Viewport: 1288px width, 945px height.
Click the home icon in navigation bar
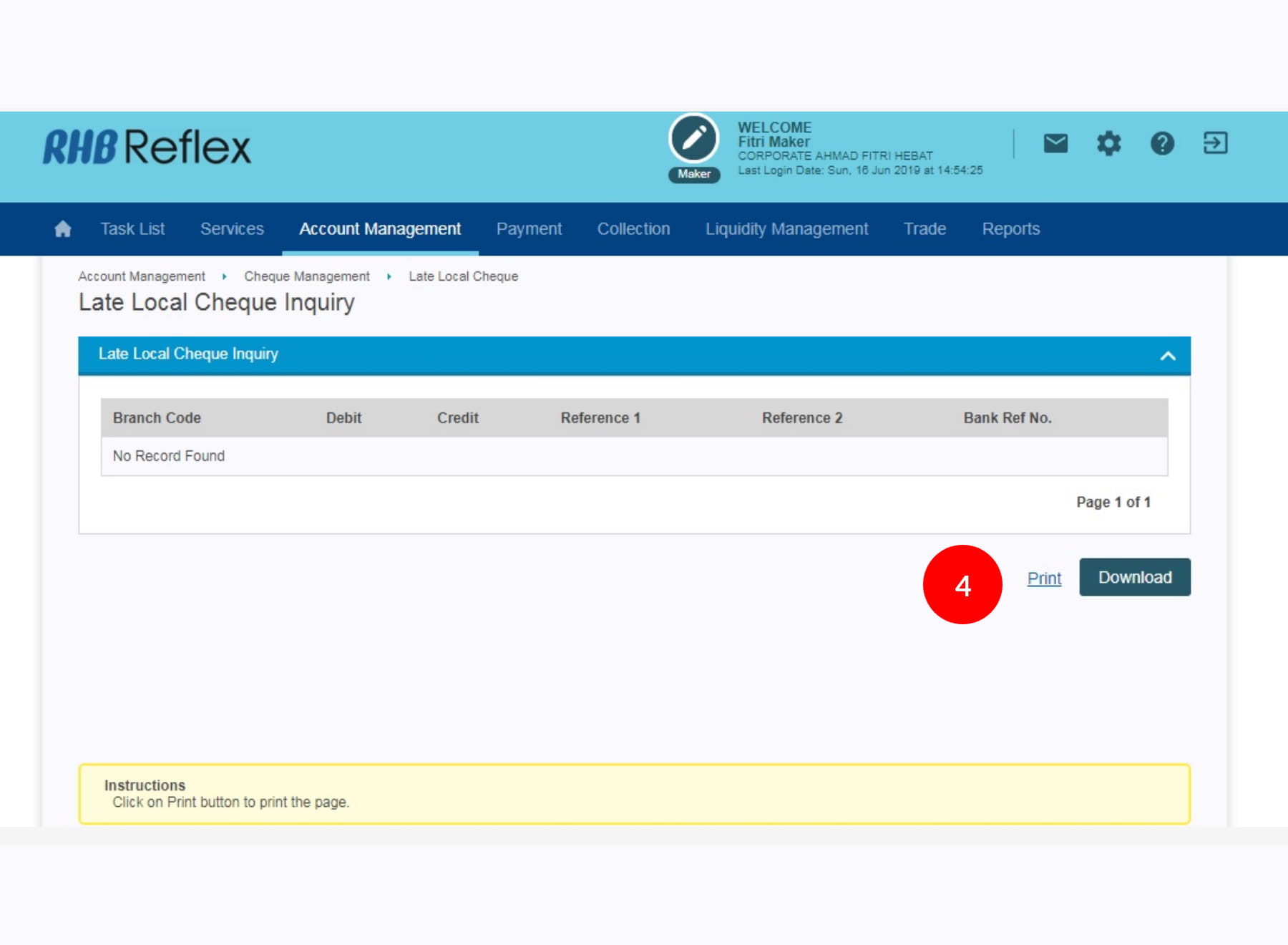pyautogui.click(x=63, y=229)
